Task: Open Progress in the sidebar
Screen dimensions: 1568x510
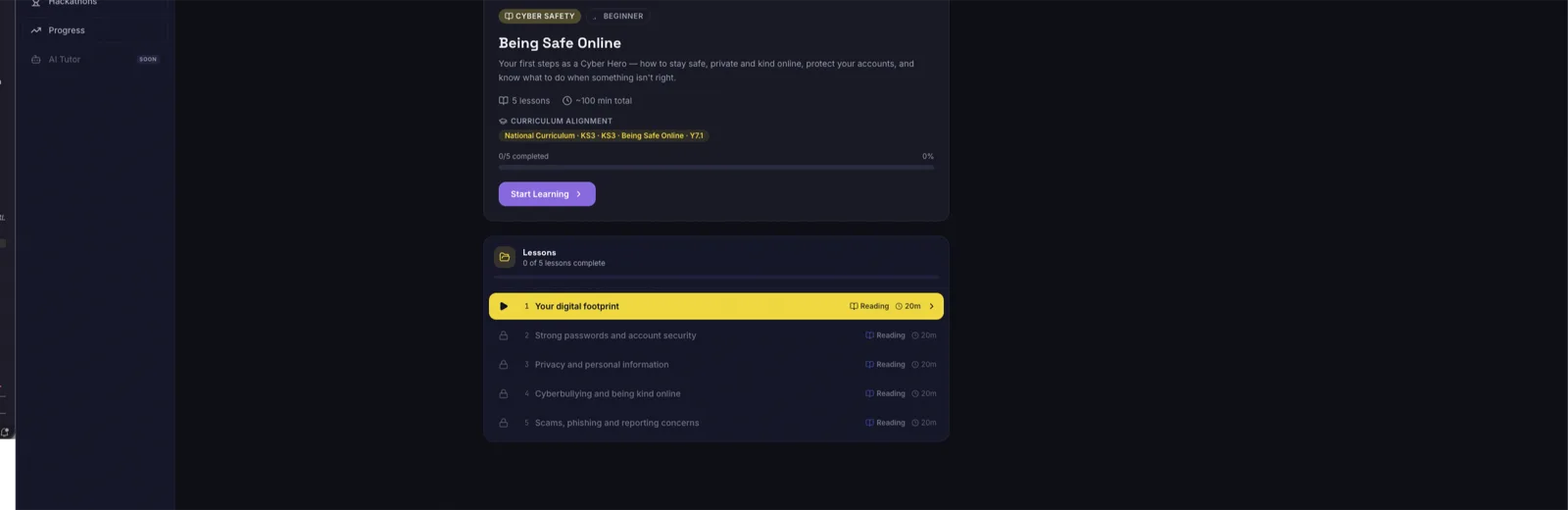Action: (x=95, y=30)
